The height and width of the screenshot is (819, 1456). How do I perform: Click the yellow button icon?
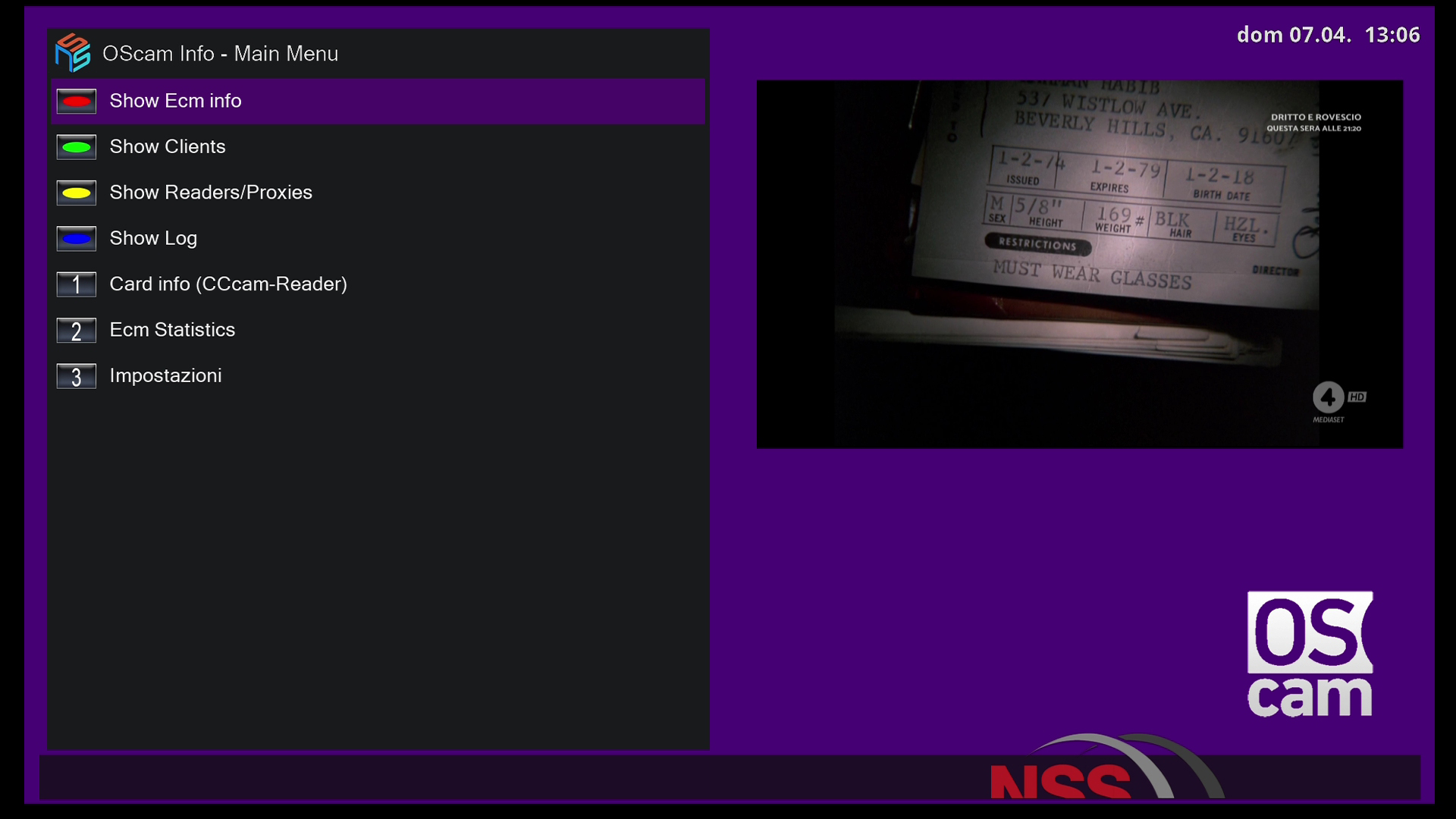pyautogui.click(x=76, y=193)
